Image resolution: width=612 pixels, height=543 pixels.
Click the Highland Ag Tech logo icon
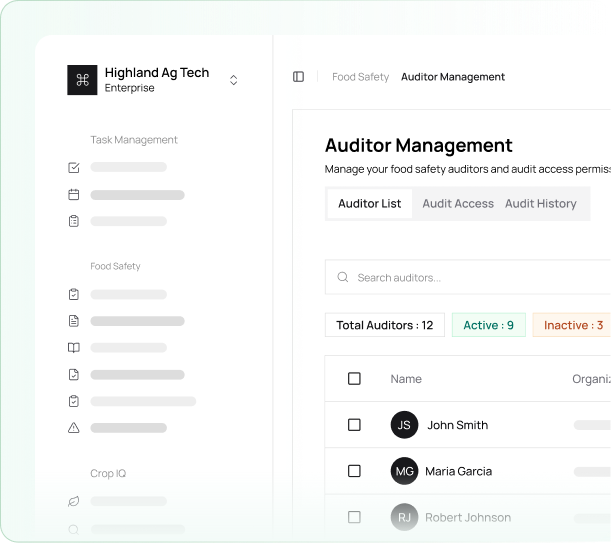click(82, 80)
